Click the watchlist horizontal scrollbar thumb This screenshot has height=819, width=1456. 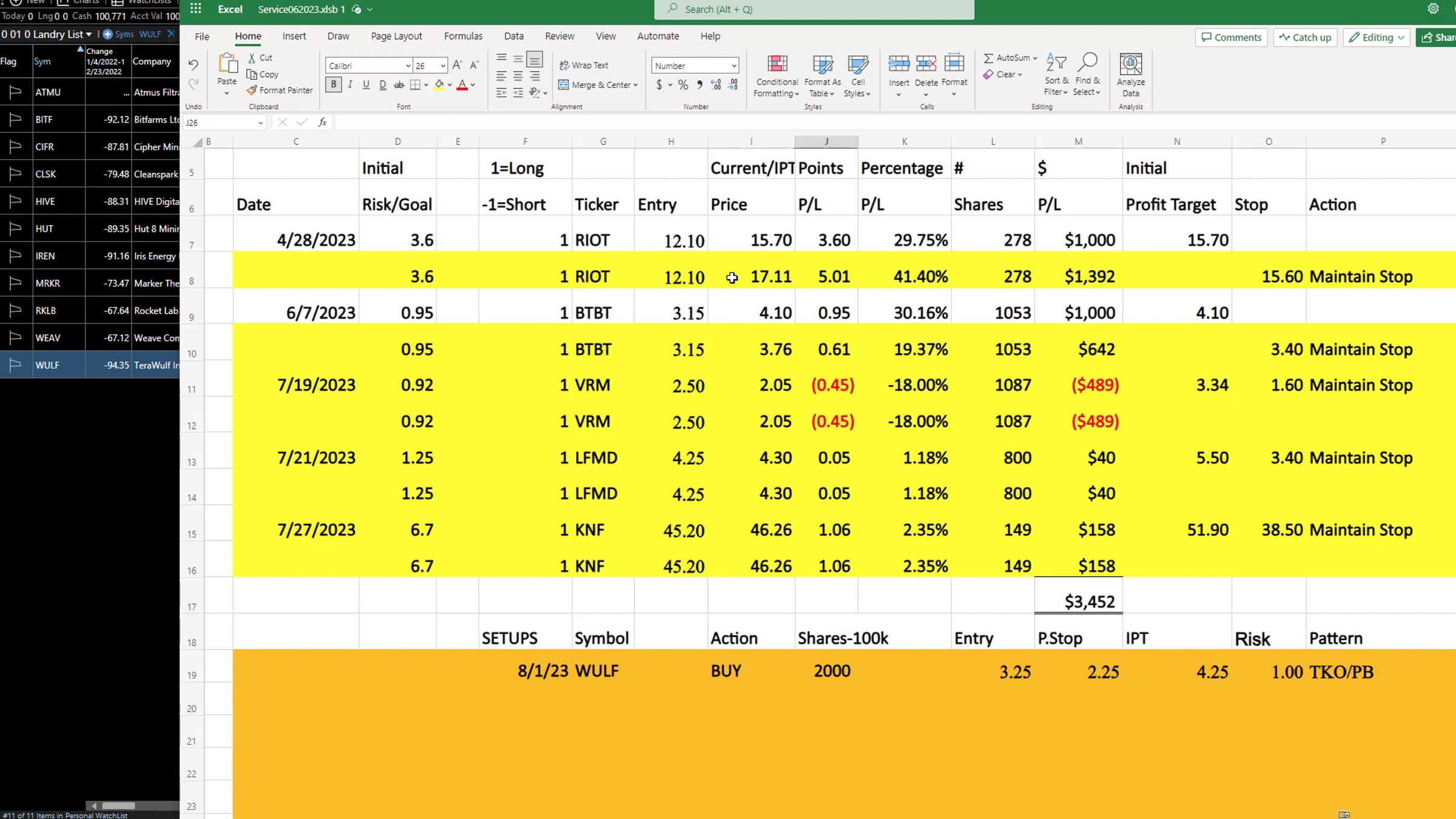click(118, 806)
